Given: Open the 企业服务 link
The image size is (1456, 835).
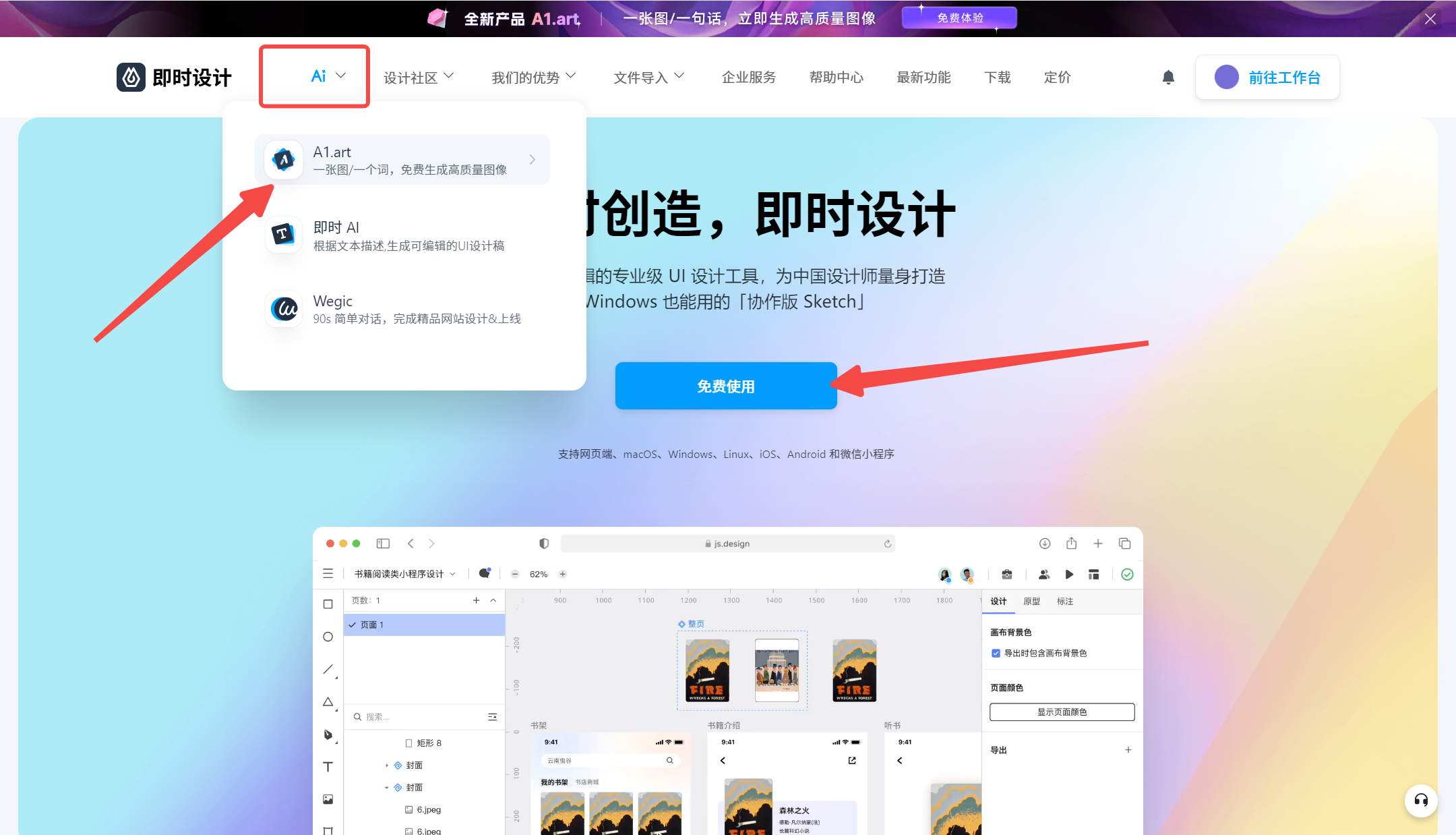Looking at the screenshot, I should (x=749, y=78).
